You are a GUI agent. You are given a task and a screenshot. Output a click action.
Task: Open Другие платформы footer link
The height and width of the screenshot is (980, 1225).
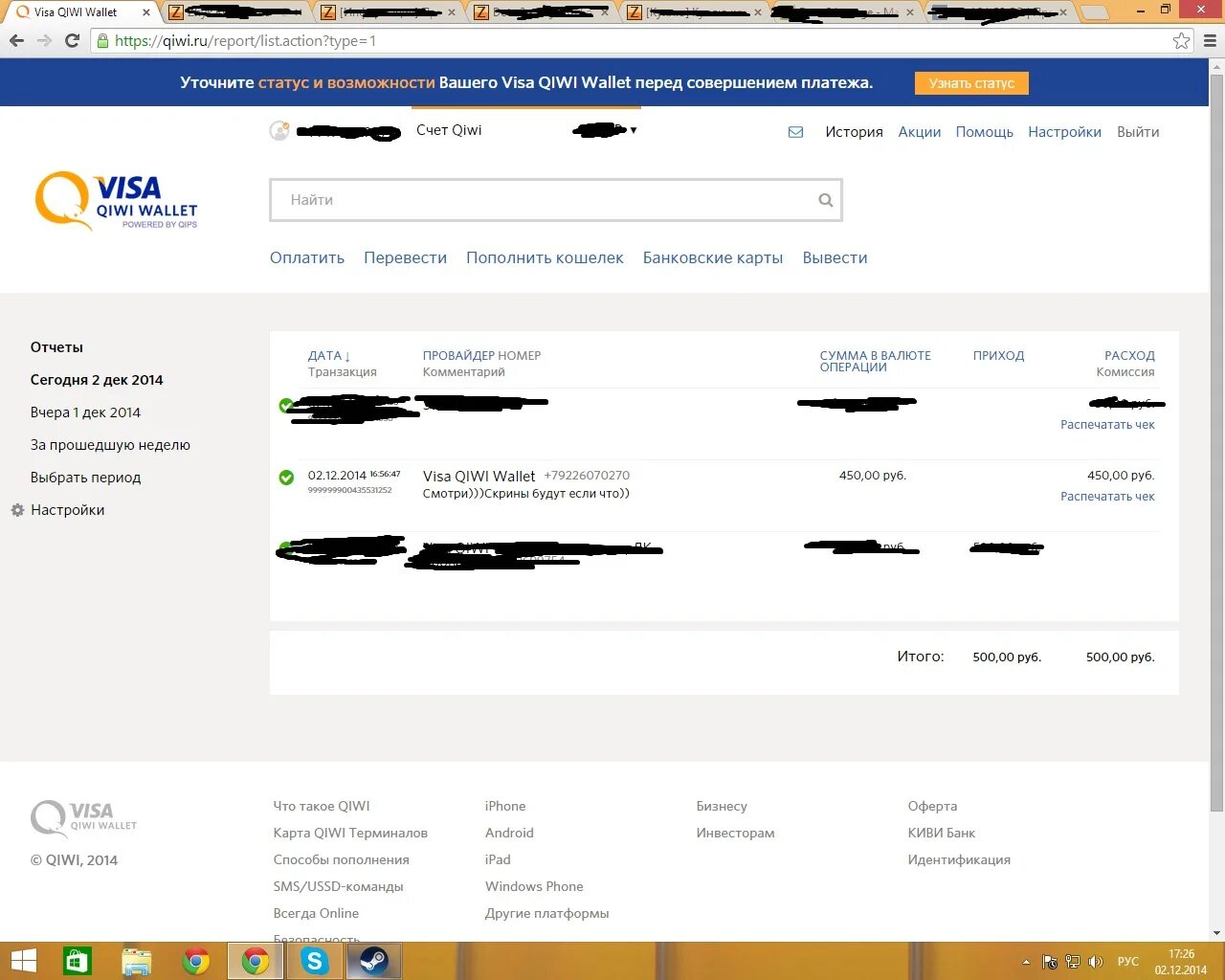click(547, 914)
